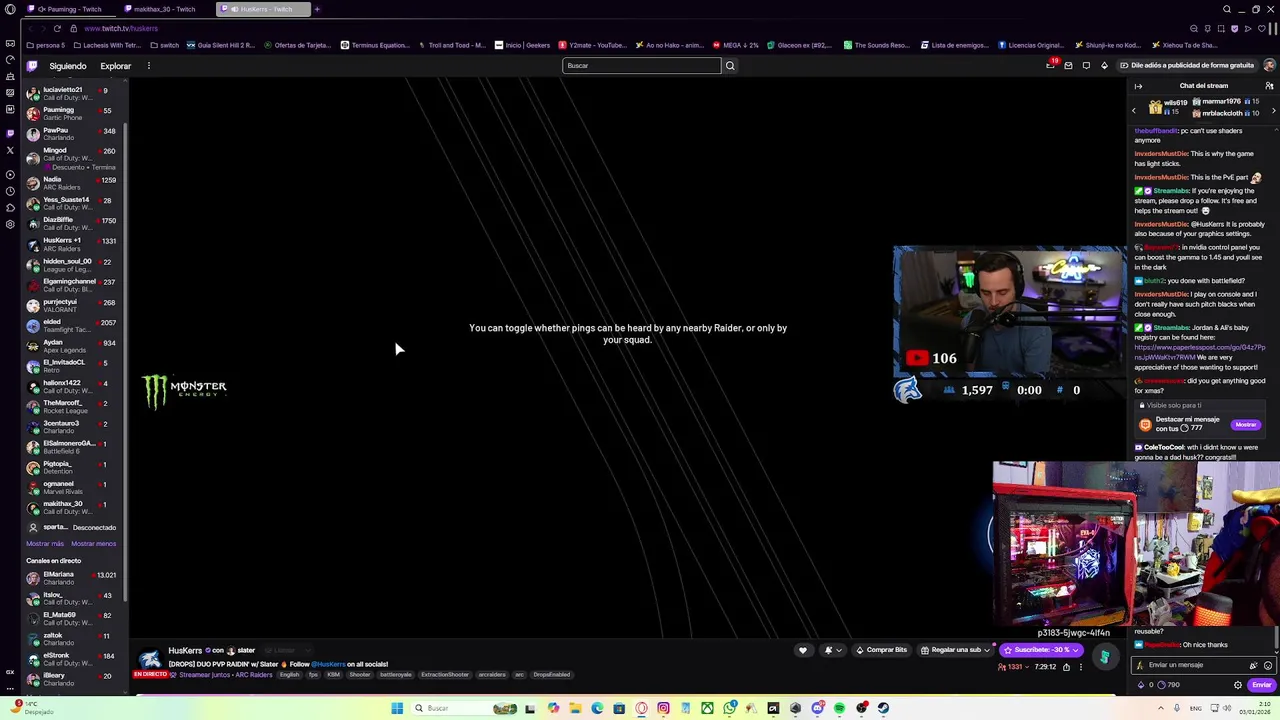
Task: Click the Twitch search input field
Action: click(641, 66)
